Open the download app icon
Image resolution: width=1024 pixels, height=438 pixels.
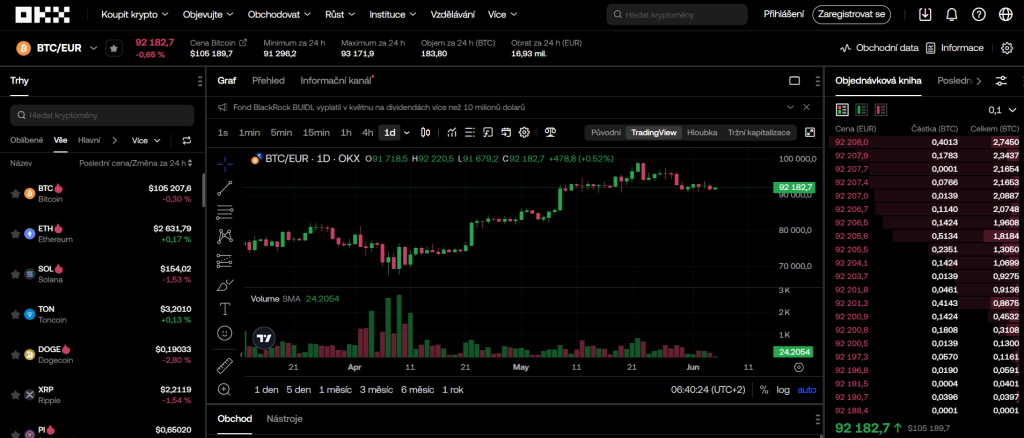(x=925, y=14)
